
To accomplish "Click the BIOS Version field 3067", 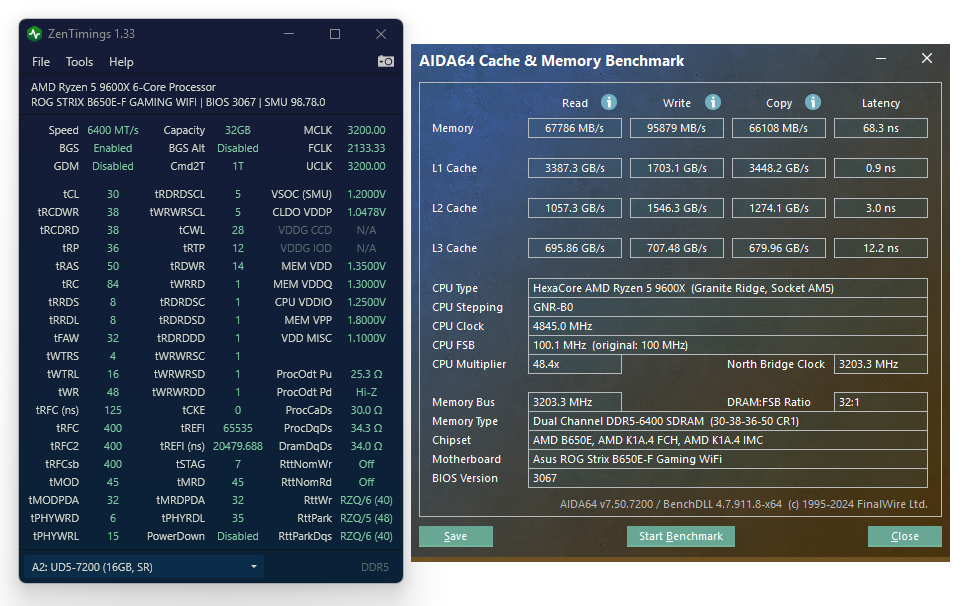I will coord(728,478).
